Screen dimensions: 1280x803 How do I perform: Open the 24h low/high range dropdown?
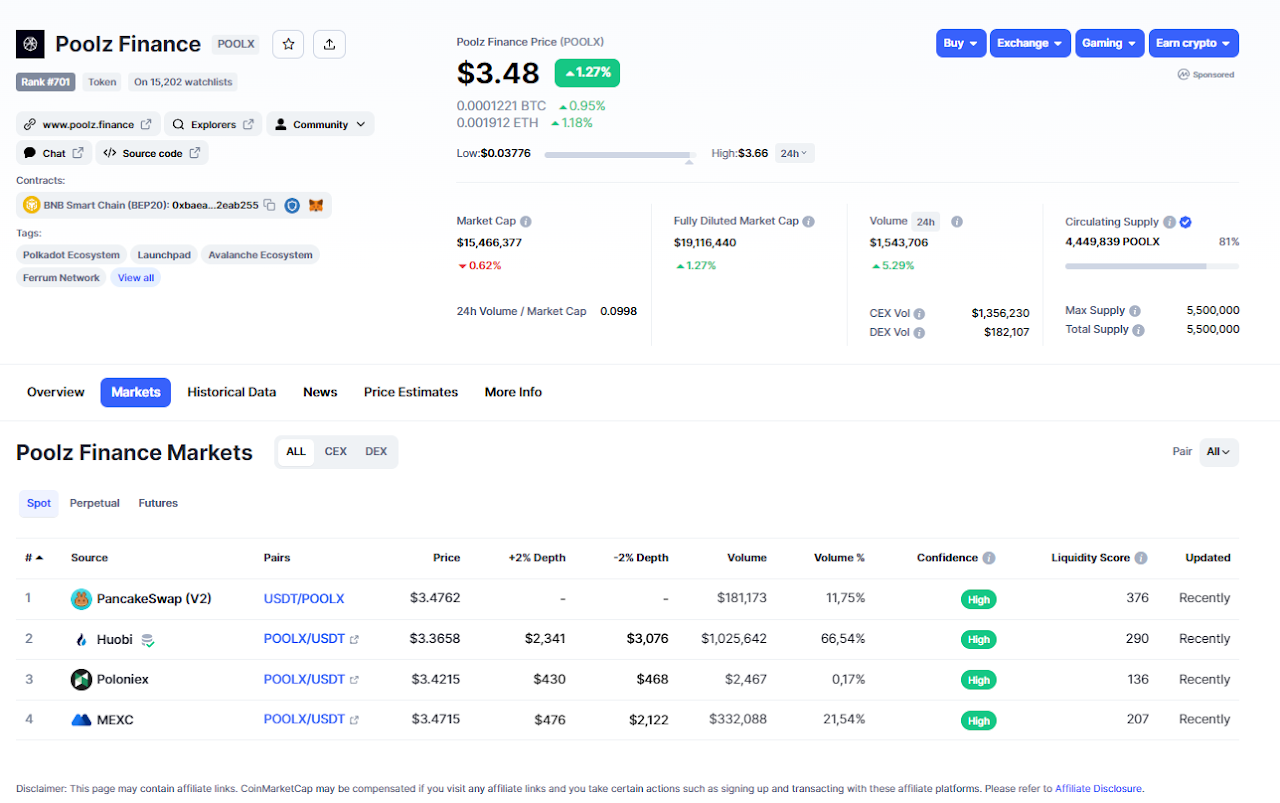(x=796, y=153)
